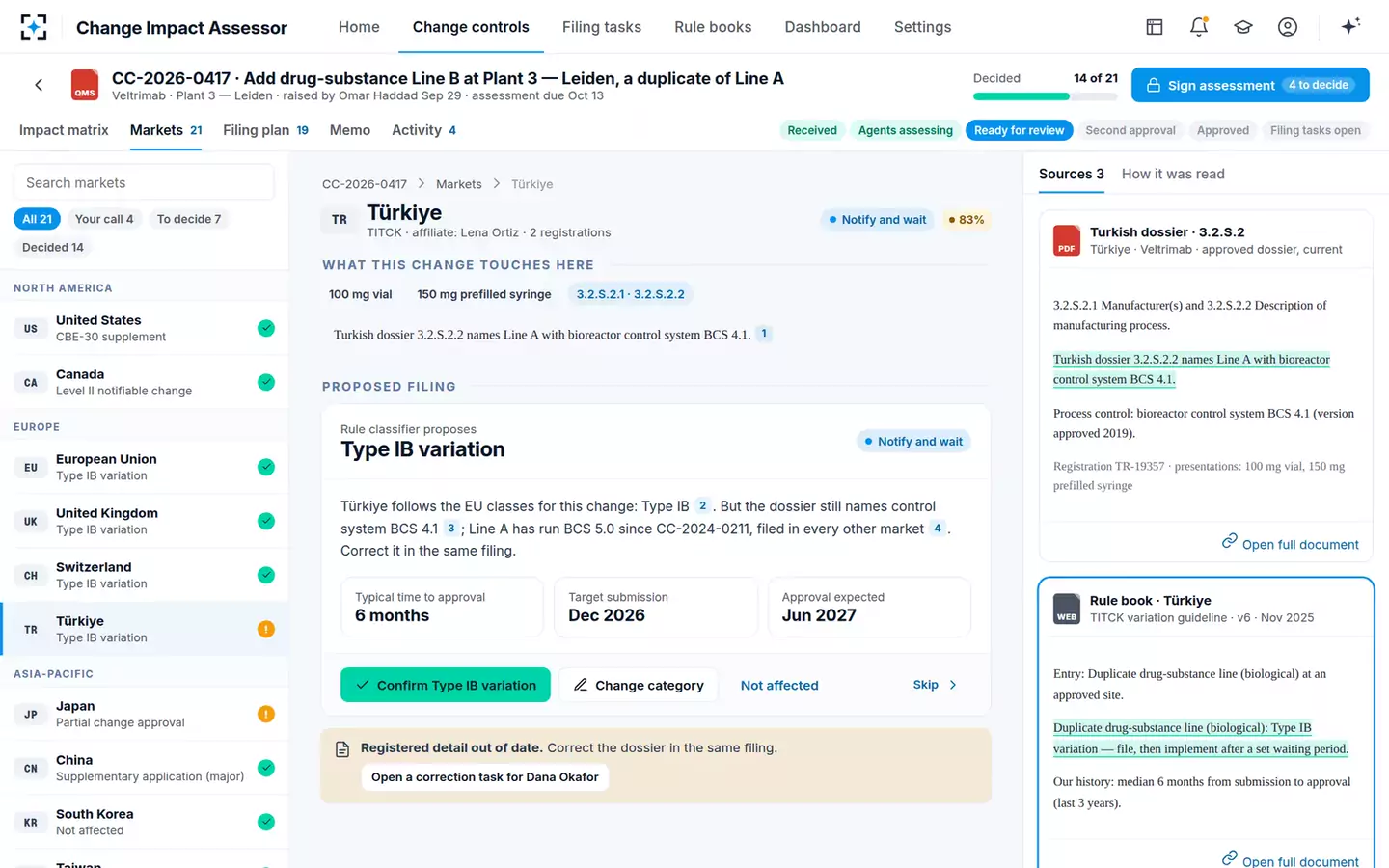Viewport: 1389px width, 868px height.
Task: Click the green check on United States row
Action: click(266, 328)
